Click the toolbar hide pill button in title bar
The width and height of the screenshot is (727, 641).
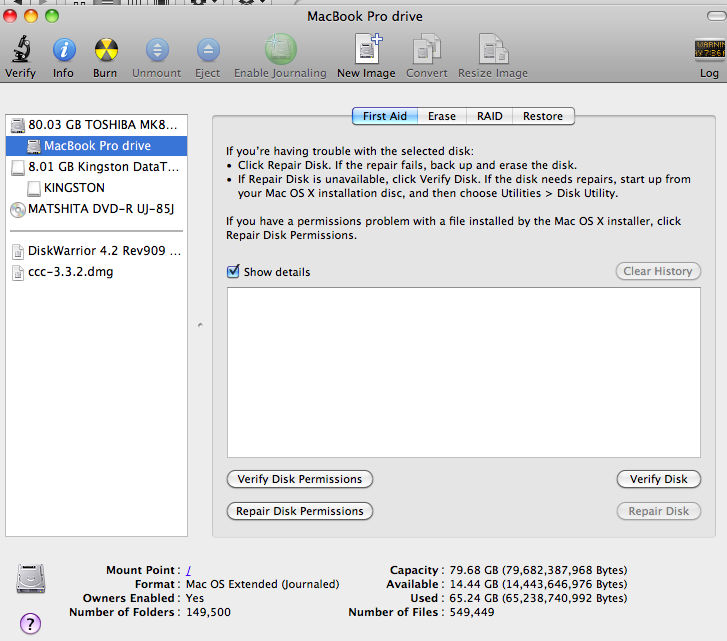717,16
